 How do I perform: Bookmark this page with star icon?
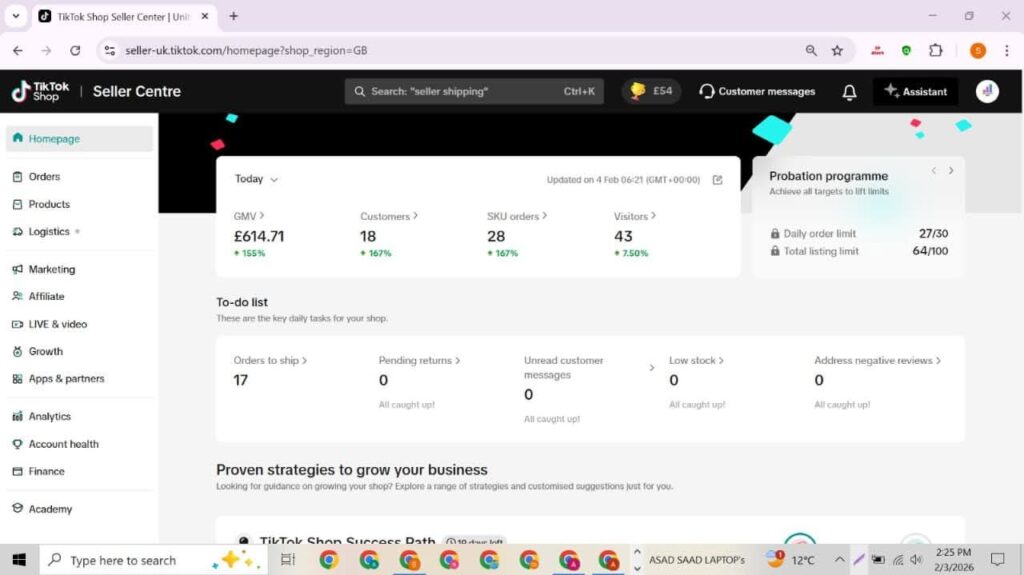point(837,50)
